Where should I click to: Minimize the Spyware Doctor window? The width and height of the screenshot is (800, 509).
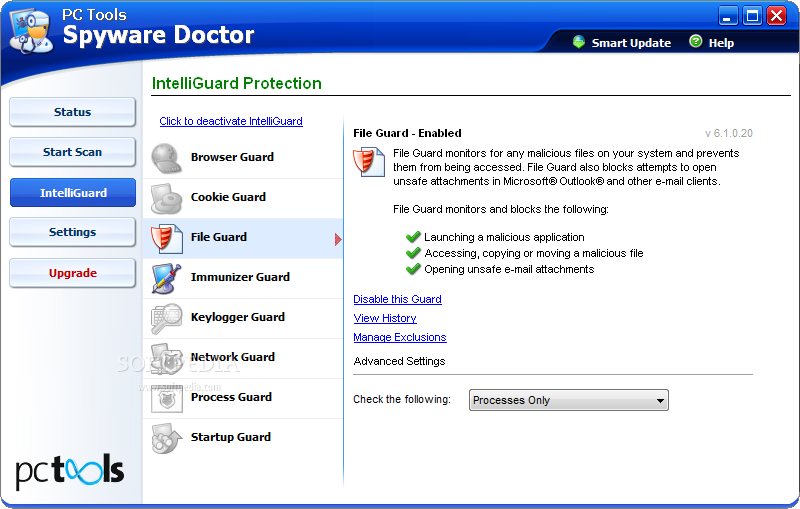pos(728,16)
